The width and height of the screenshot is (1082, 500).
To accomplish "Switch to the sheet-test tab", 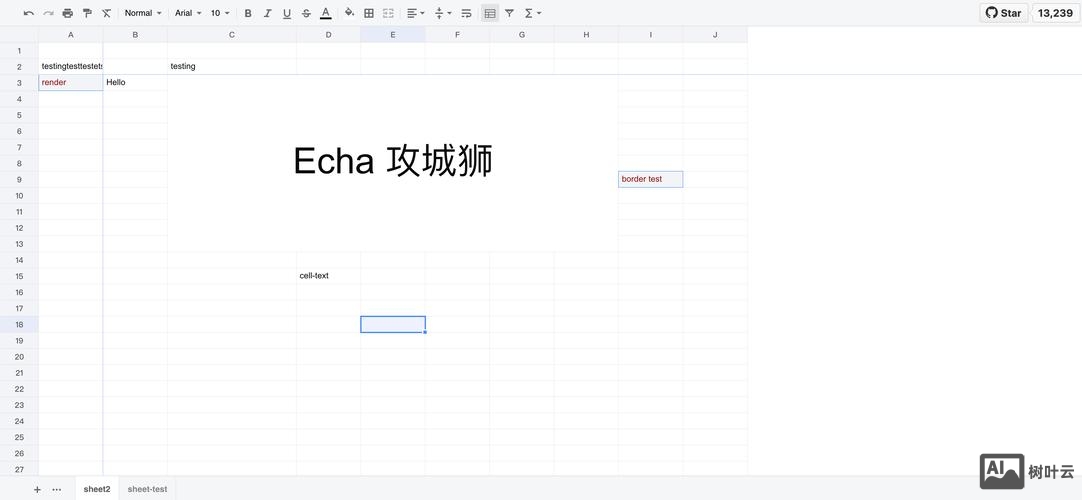I will tap(147, 489).
